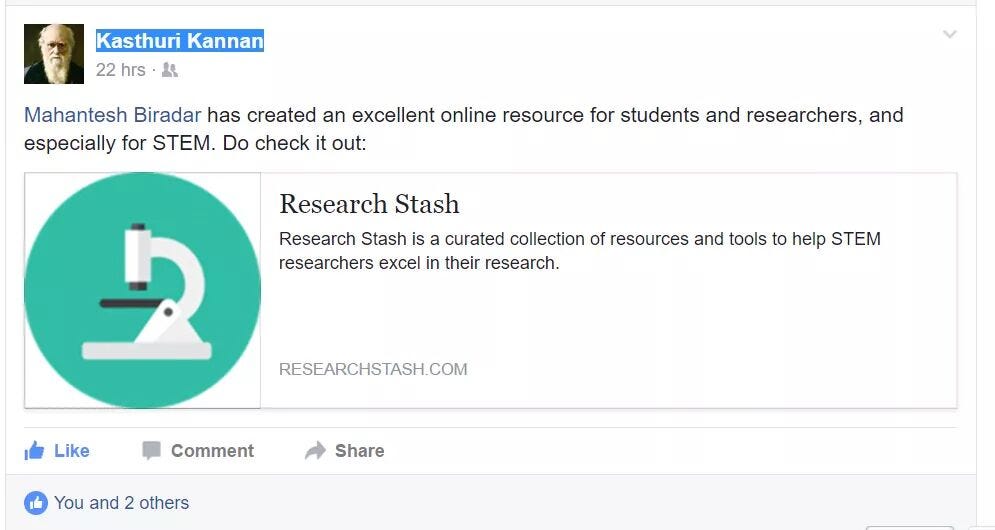Open the Kasthuri Kannan profile name link
The height and width of the screenshot is (530, 995).
tap(180, 41)
